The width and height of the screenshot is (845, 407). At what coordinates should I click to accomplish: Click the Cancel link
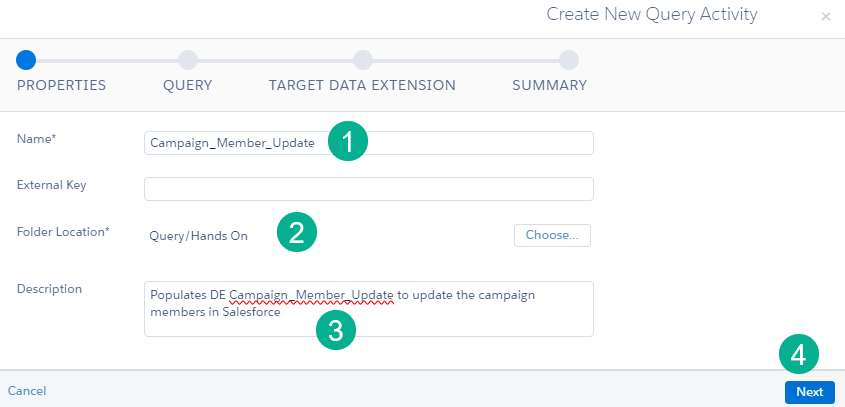[27, 391]
